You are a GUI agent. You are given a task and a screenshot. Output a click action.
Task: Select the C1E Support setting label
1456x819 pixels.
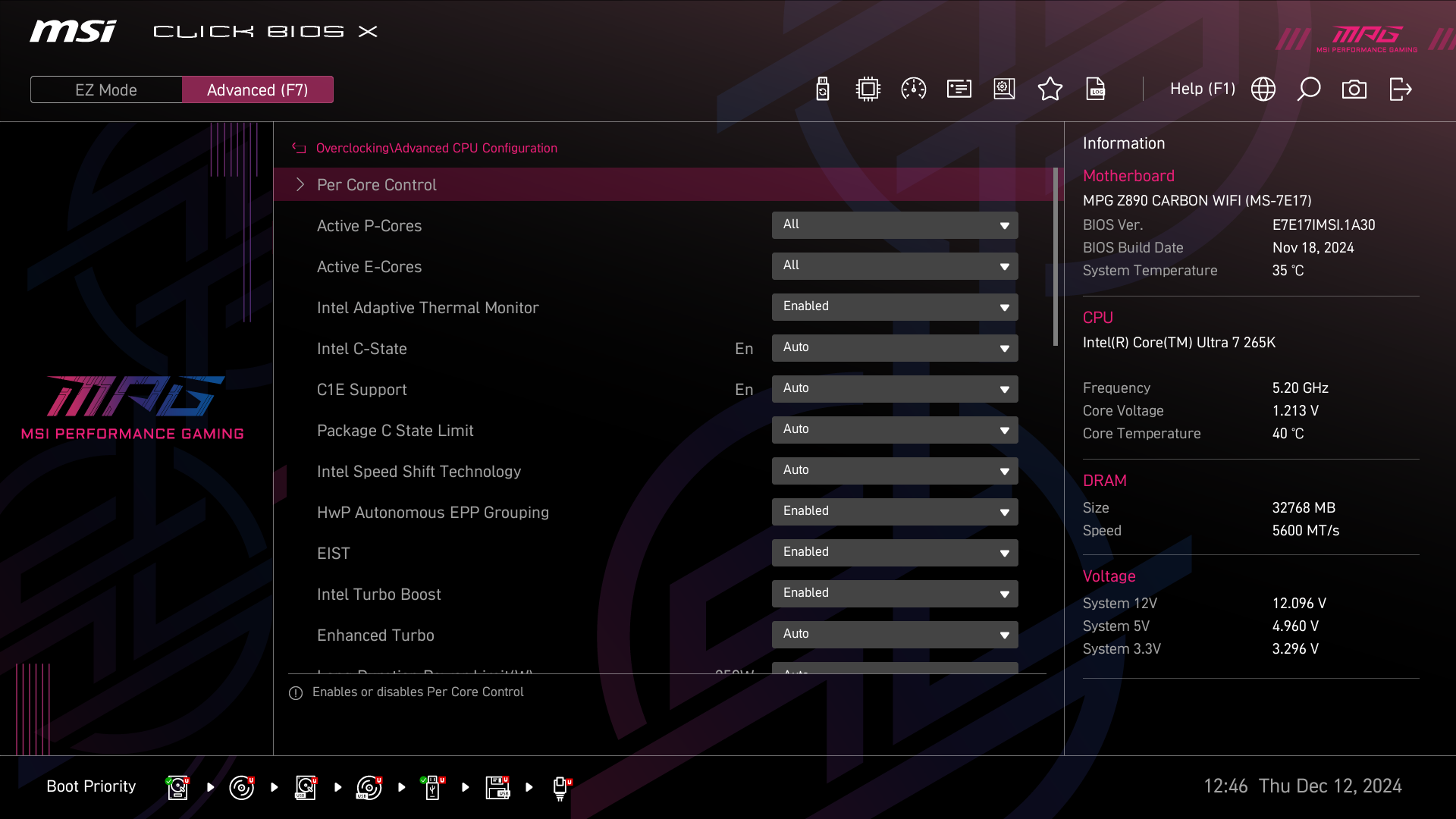(362, 390)
